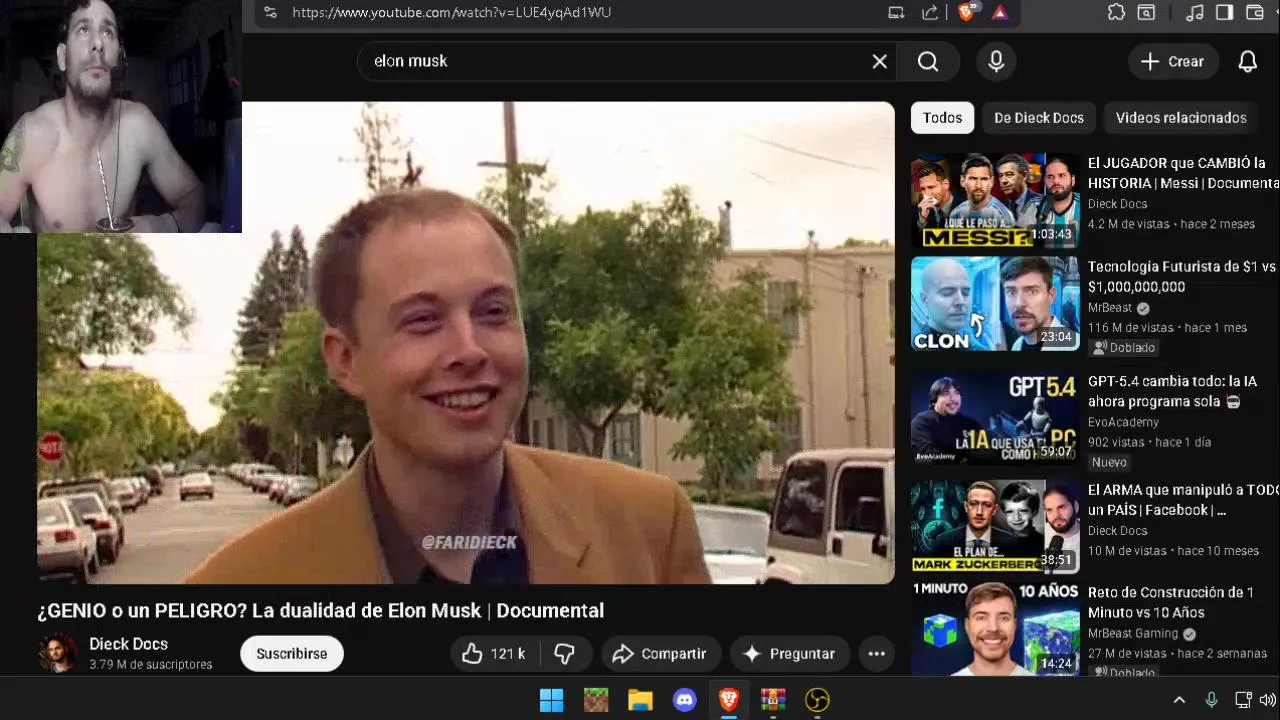Click the YouTube URL in the address bar
This screenshot has height=720, width=1280.
point(451,12)
